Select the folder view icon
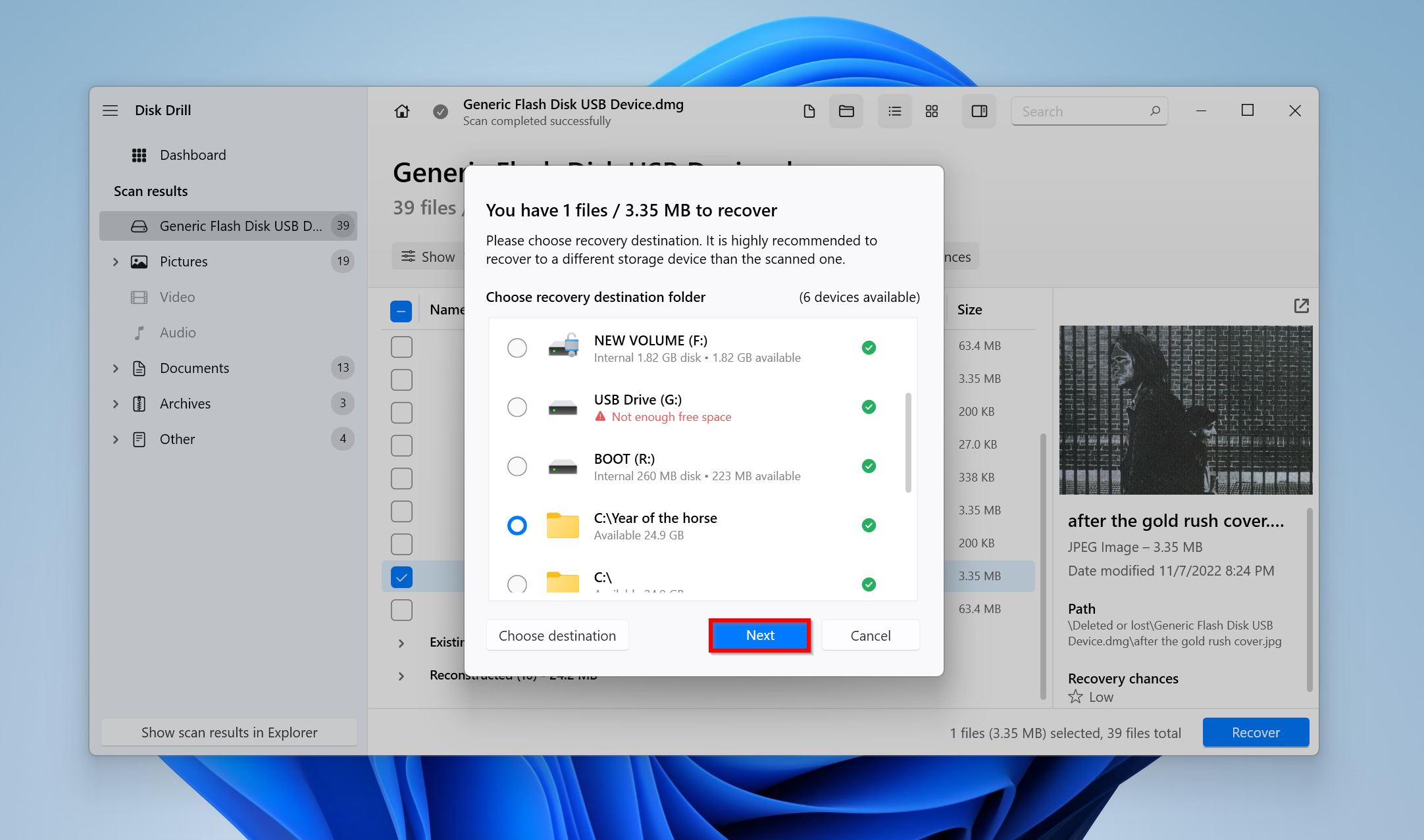 (846, 111)
